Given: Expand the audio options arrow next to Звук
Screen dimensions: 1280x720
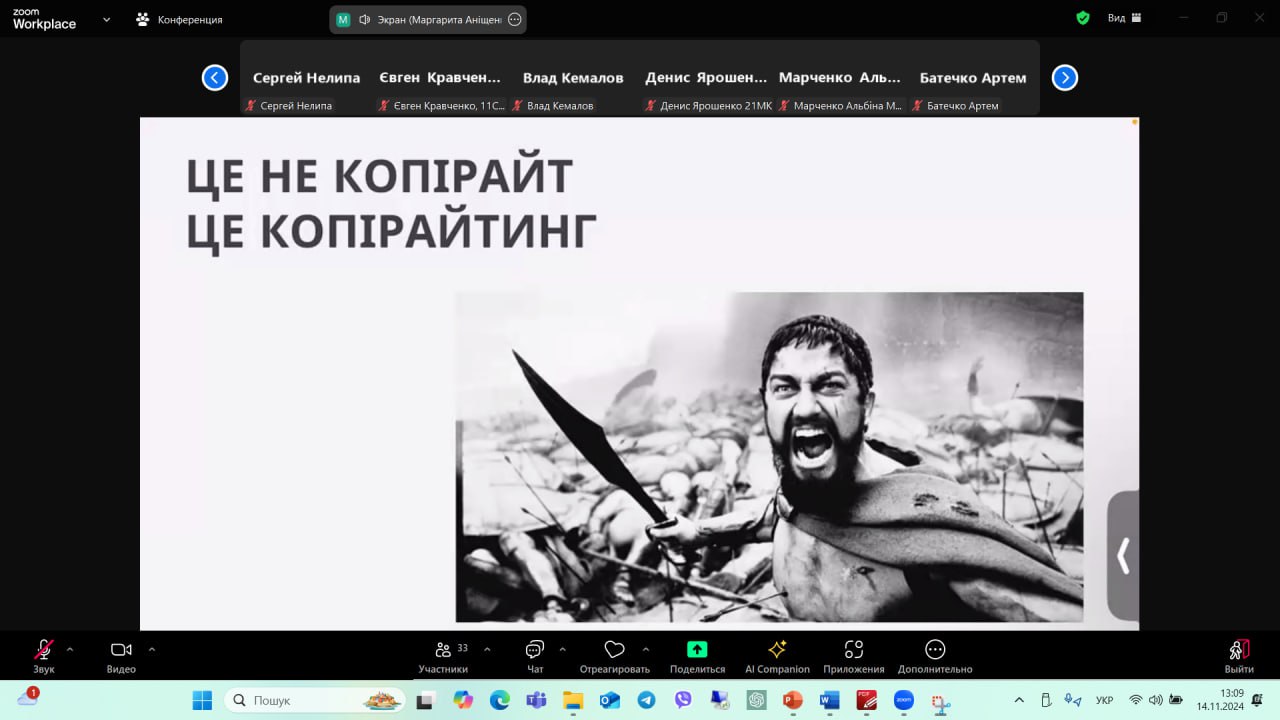Looking at the screenshot, I should (70, 649).
